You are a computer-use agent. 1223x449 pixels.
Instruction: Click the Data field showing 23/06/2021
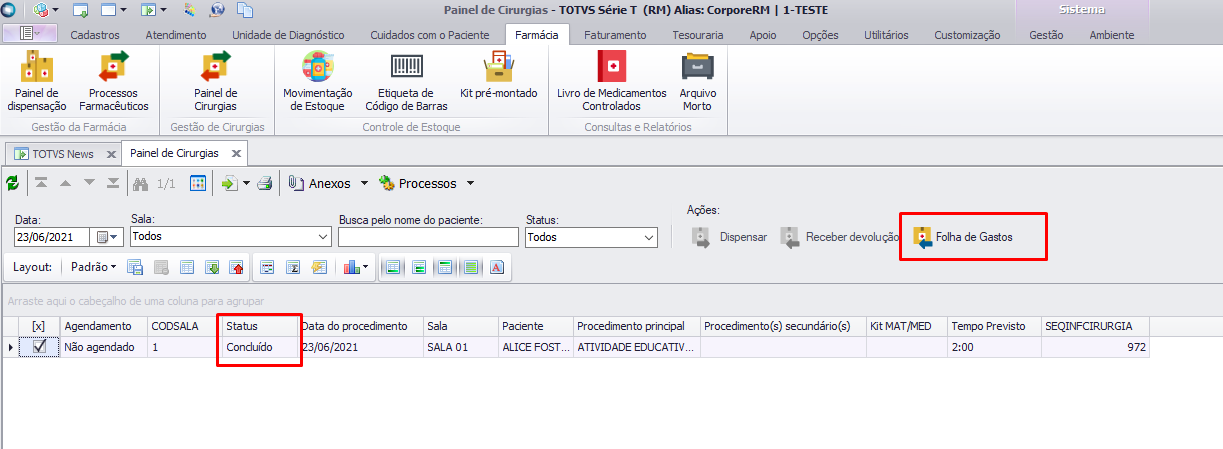(52, 237)
